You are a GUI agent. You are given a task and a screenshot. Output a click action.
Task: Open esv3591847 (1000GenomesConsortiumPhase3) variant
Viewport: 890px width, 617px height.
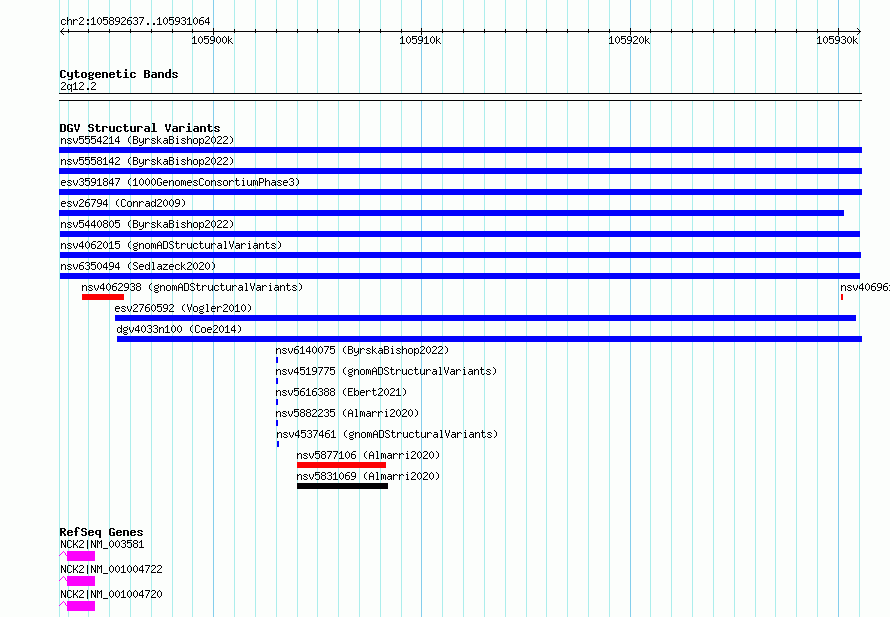coord(180,182)
